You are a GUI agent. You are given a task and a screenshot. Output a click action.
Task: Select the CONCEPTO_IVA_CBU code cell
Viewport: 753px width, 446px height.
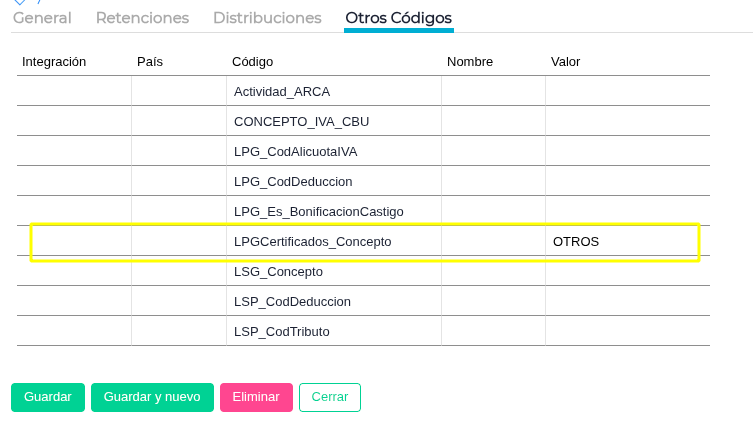(334, 121)
